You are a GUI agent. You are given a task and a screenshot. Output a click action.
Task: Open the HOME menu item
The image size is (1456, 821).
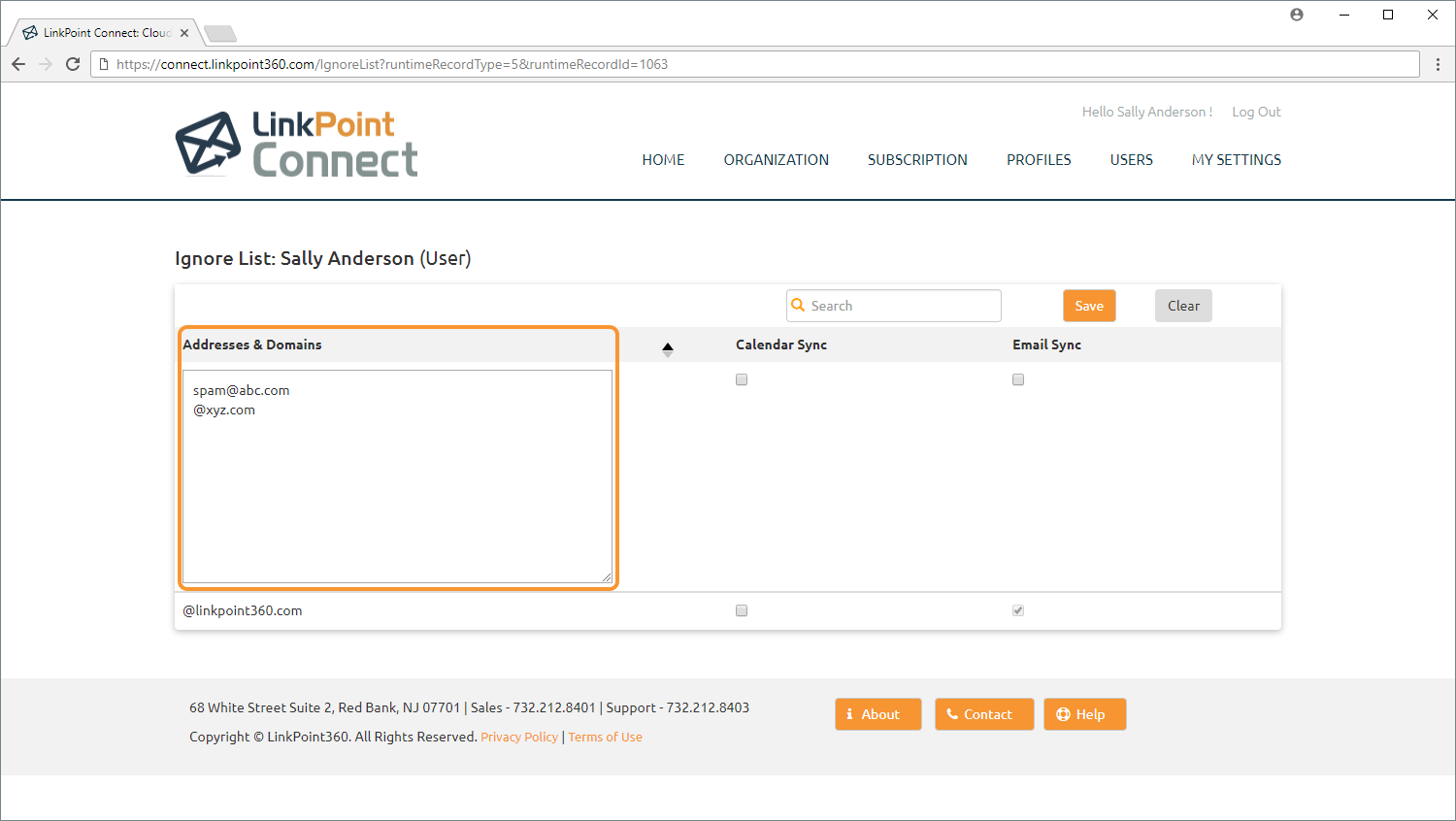click(x=663, y=160)
